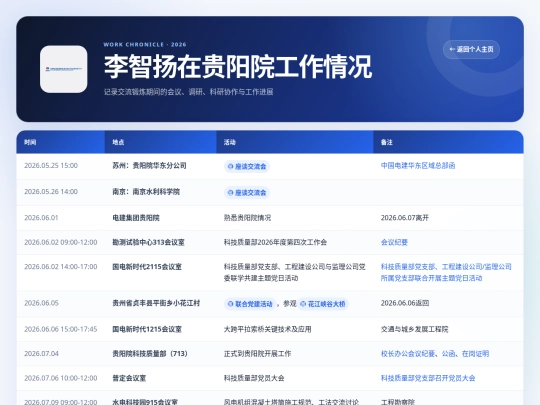Open the 中国电建华东区域总部函 link
Screen dimensions: 540x405
[418, 166]
